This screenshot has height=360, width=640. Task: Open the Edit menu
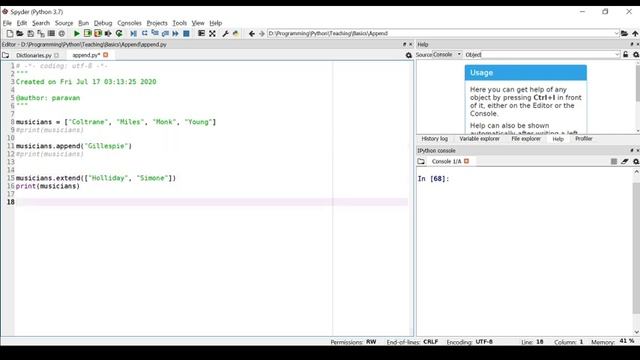22,23
